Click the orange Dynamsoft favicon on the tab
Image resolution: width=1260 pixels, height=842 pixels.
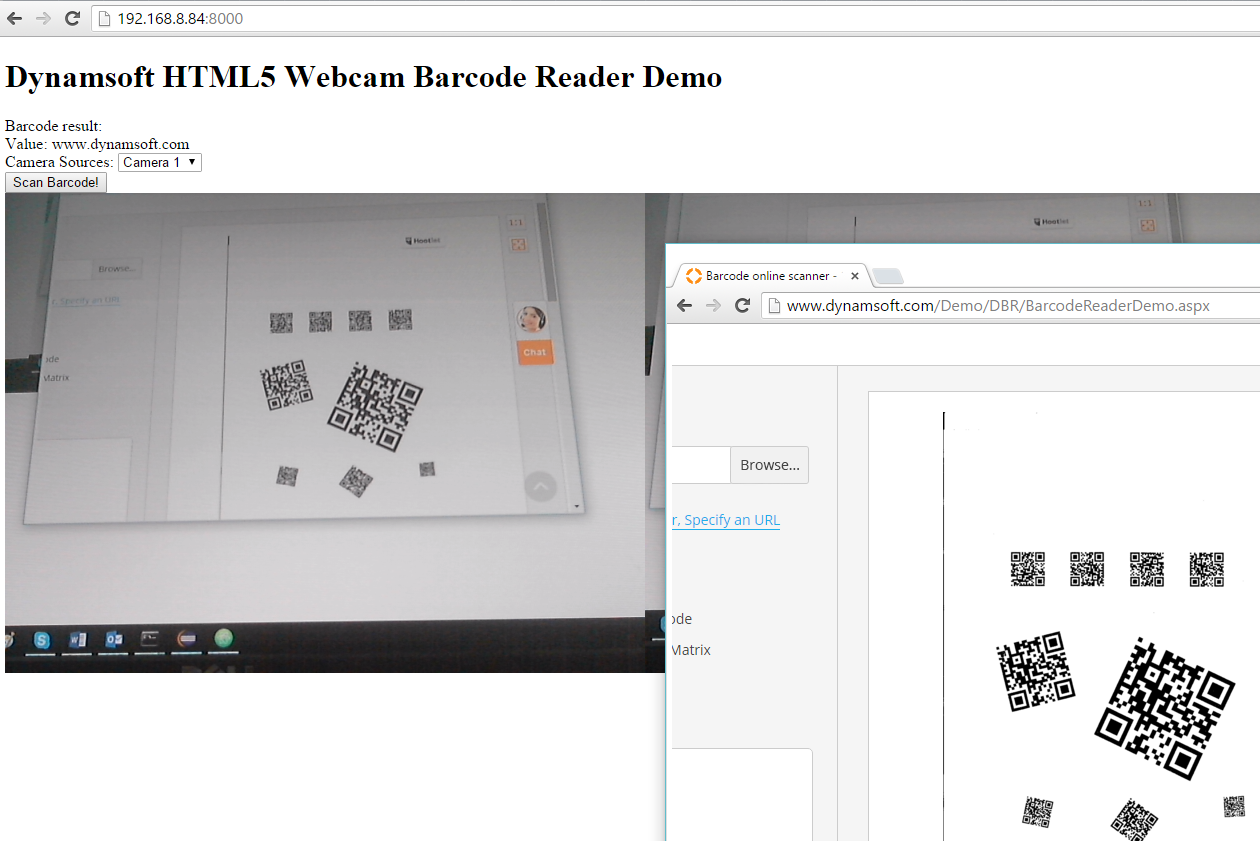(693, 276)
